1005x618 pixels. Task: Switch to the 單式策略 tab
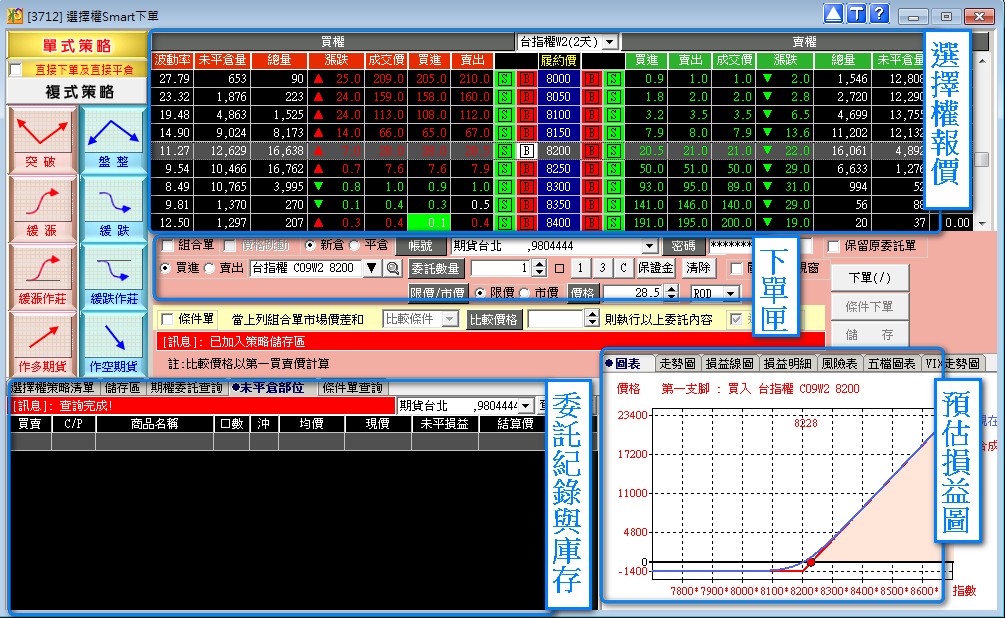click(x=77, y=46)
